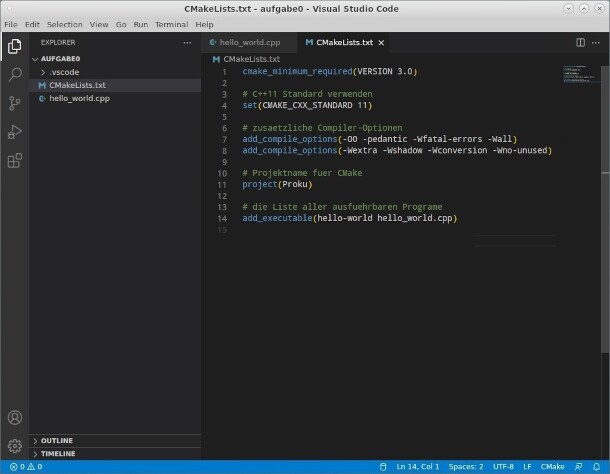Click the code minimap preview
Screen dimensions: 610x474
click(580, 74)
